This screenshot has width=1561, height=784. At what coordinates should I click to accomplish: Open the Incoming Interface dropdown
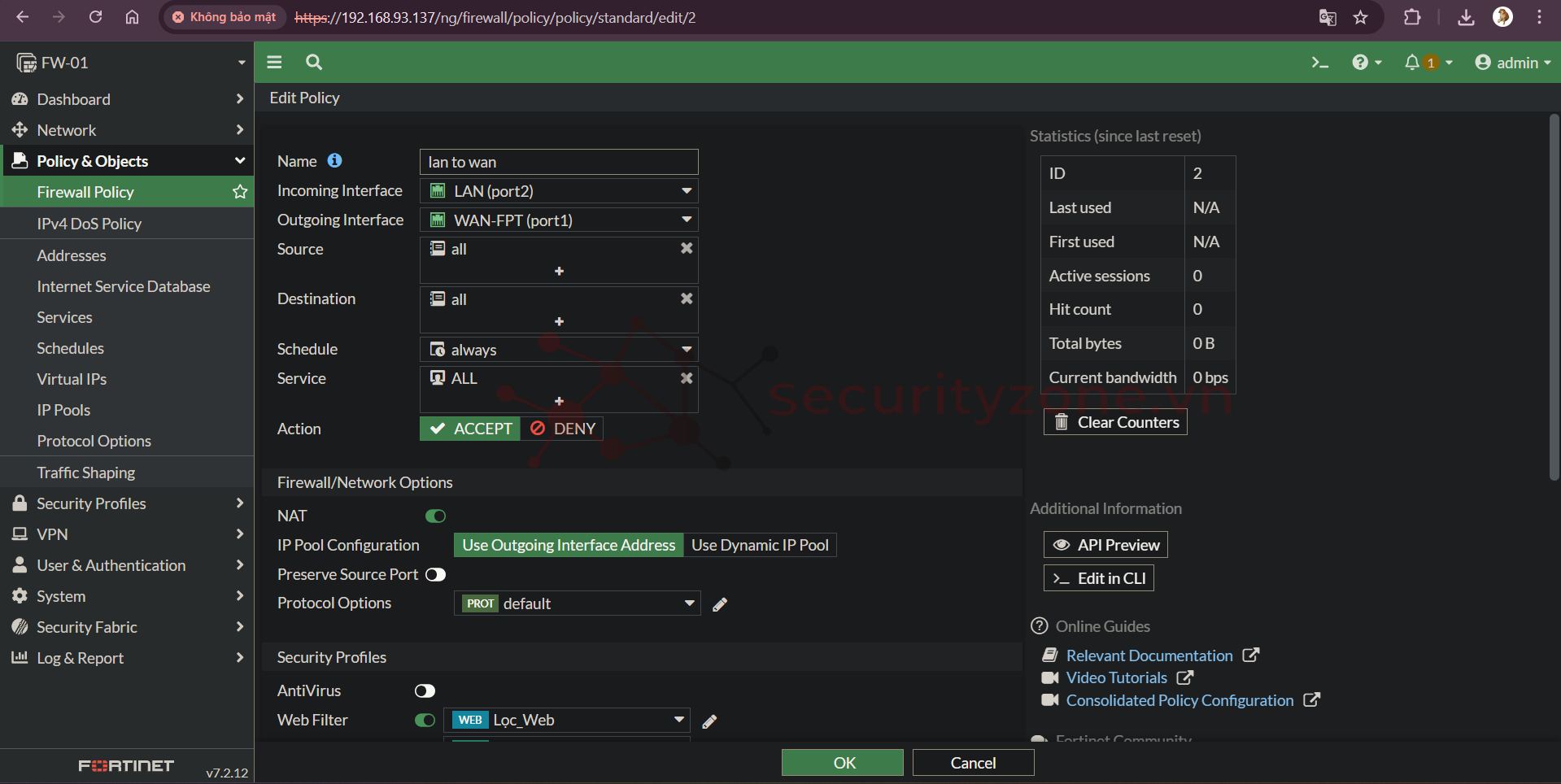[x=559, y=191]
